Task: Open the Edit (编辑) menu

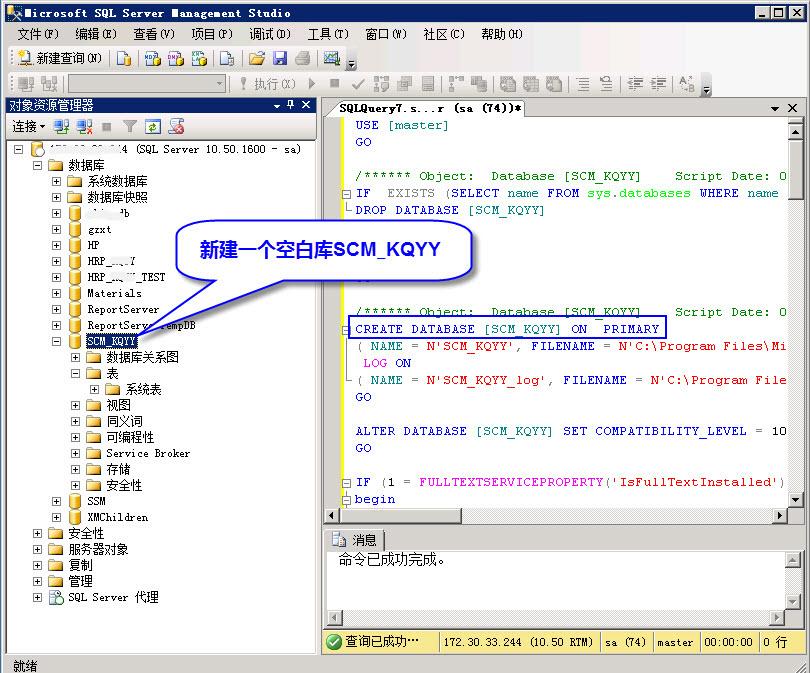Action: tap(96, 34)
